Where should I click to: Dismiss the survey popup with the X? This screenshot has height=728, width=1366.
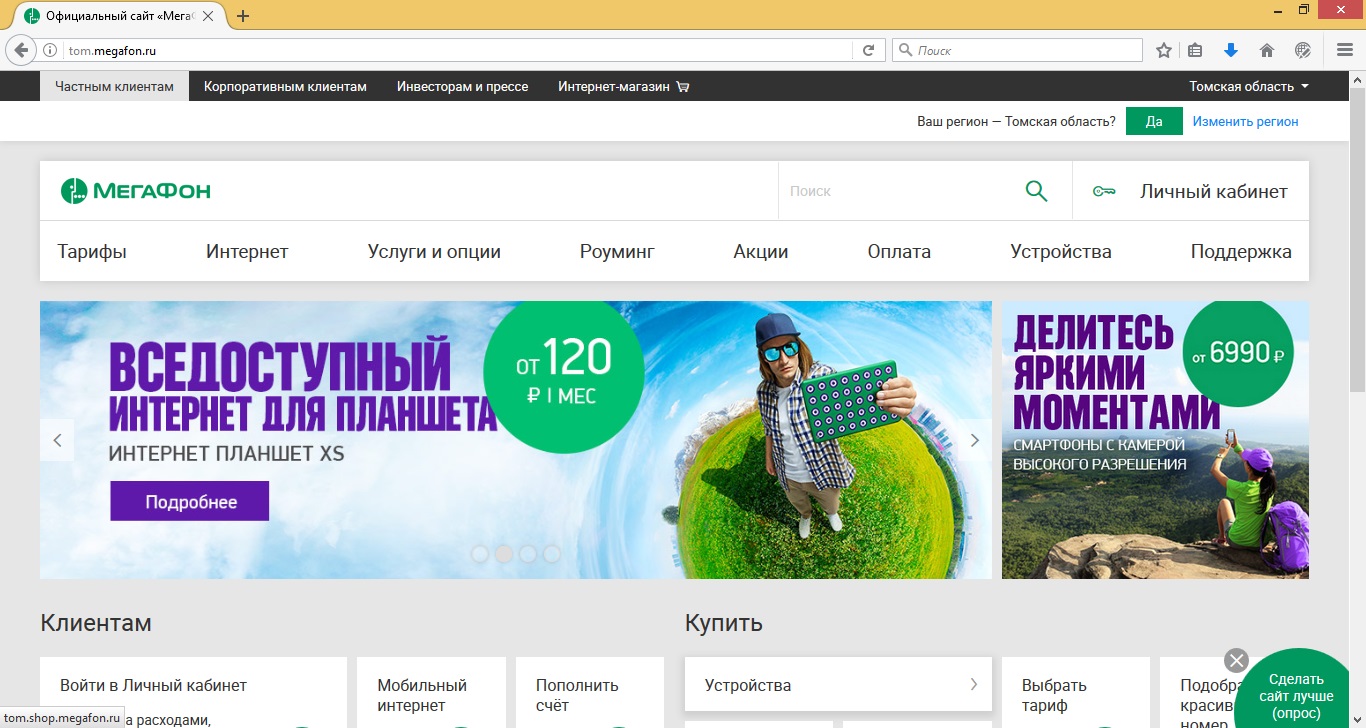tap(1236, 660)
